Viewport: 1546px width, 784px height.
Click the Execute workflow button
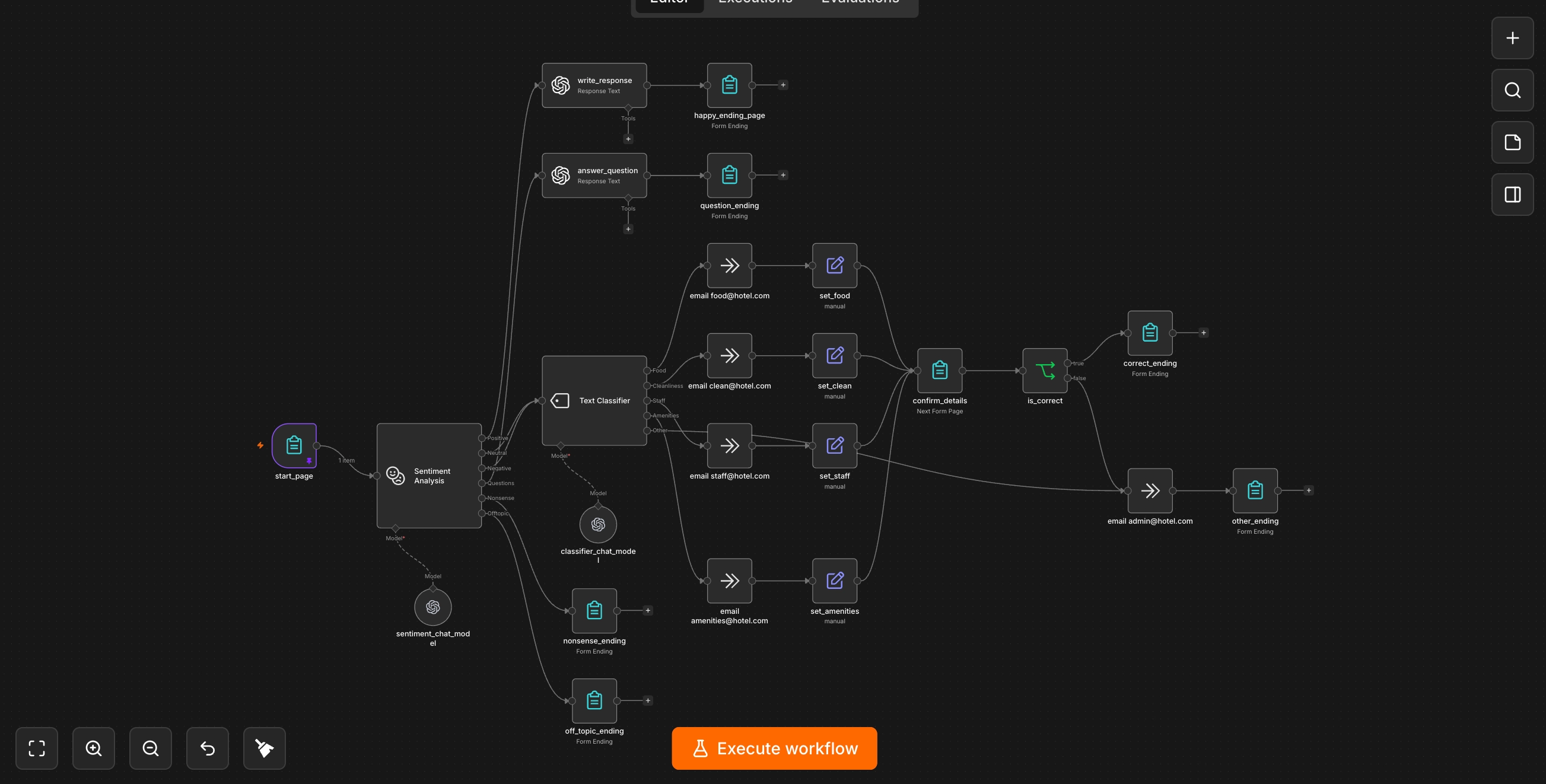(774, 748)
